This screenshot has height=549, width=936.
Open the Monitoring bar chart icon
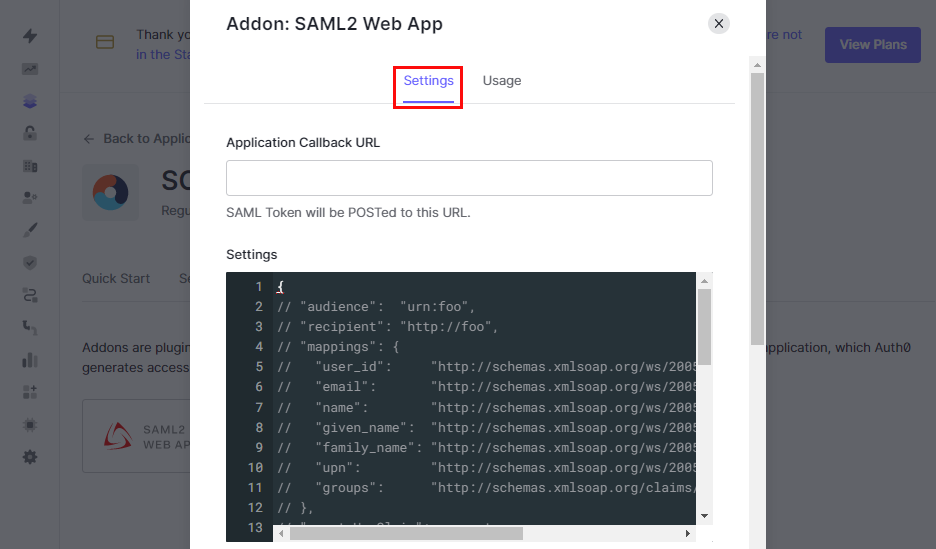coord(30,360)
